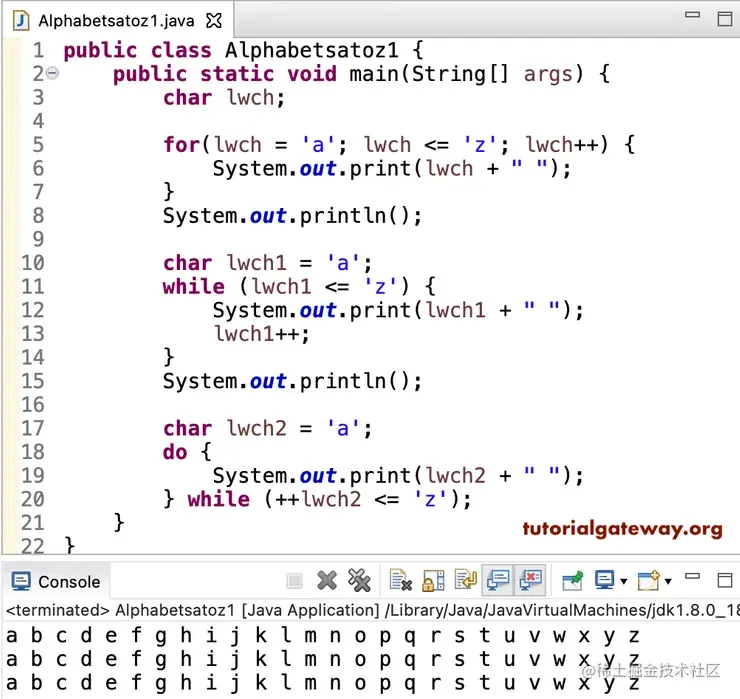Screen dimensions: 740x699
Task: Click 'main' method name in the editor
Action: coord(374,74)
